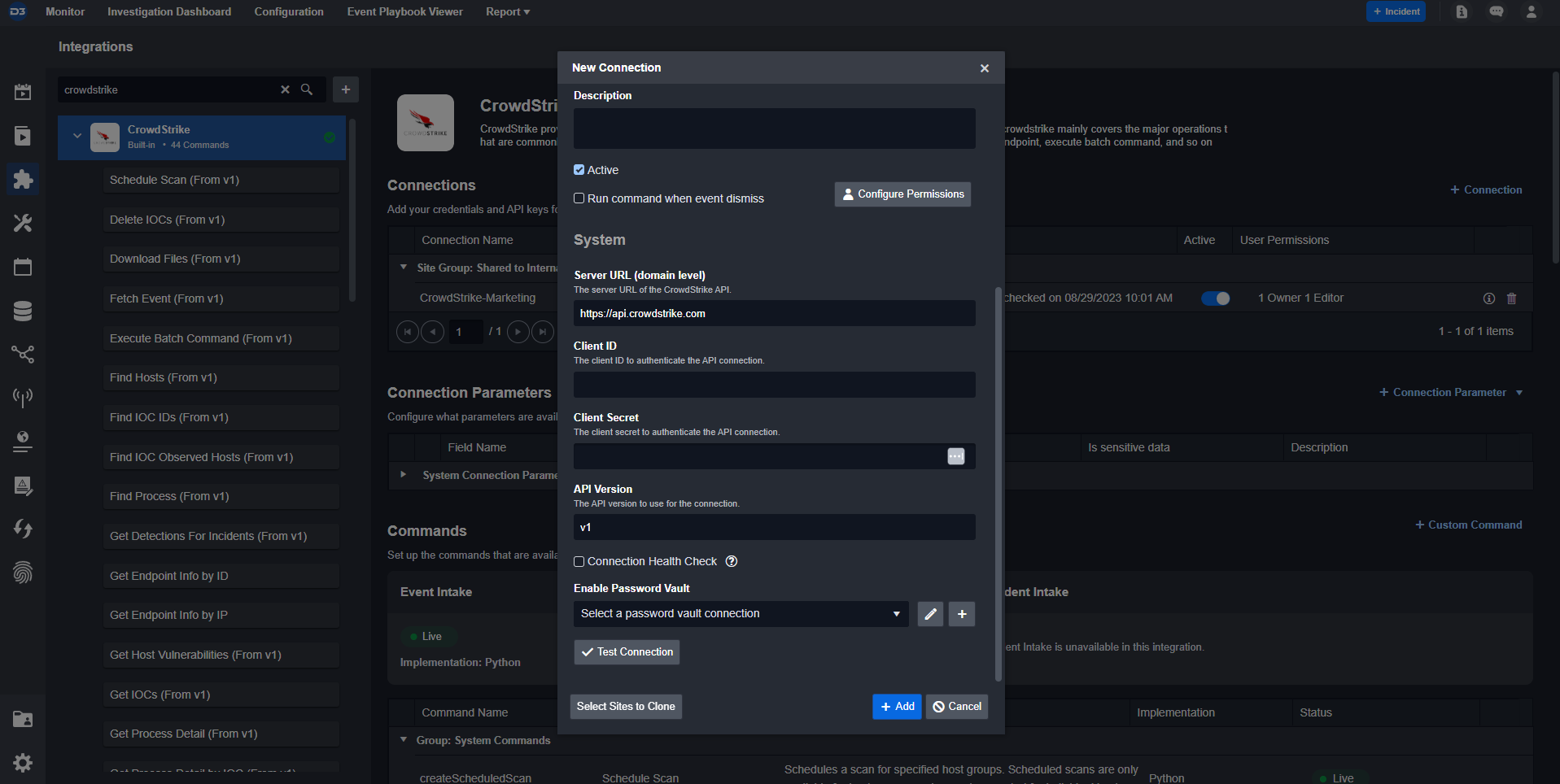The image size is (1560, 784).
Task: Toggle the CrowdStrike-Marketing Active switch
Action: click(1215, 298)
